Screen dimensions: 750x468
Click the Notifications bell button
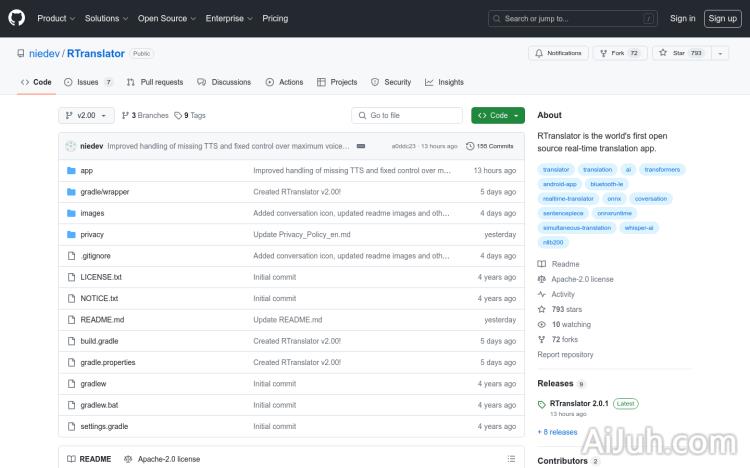click(x=559, y=53)
